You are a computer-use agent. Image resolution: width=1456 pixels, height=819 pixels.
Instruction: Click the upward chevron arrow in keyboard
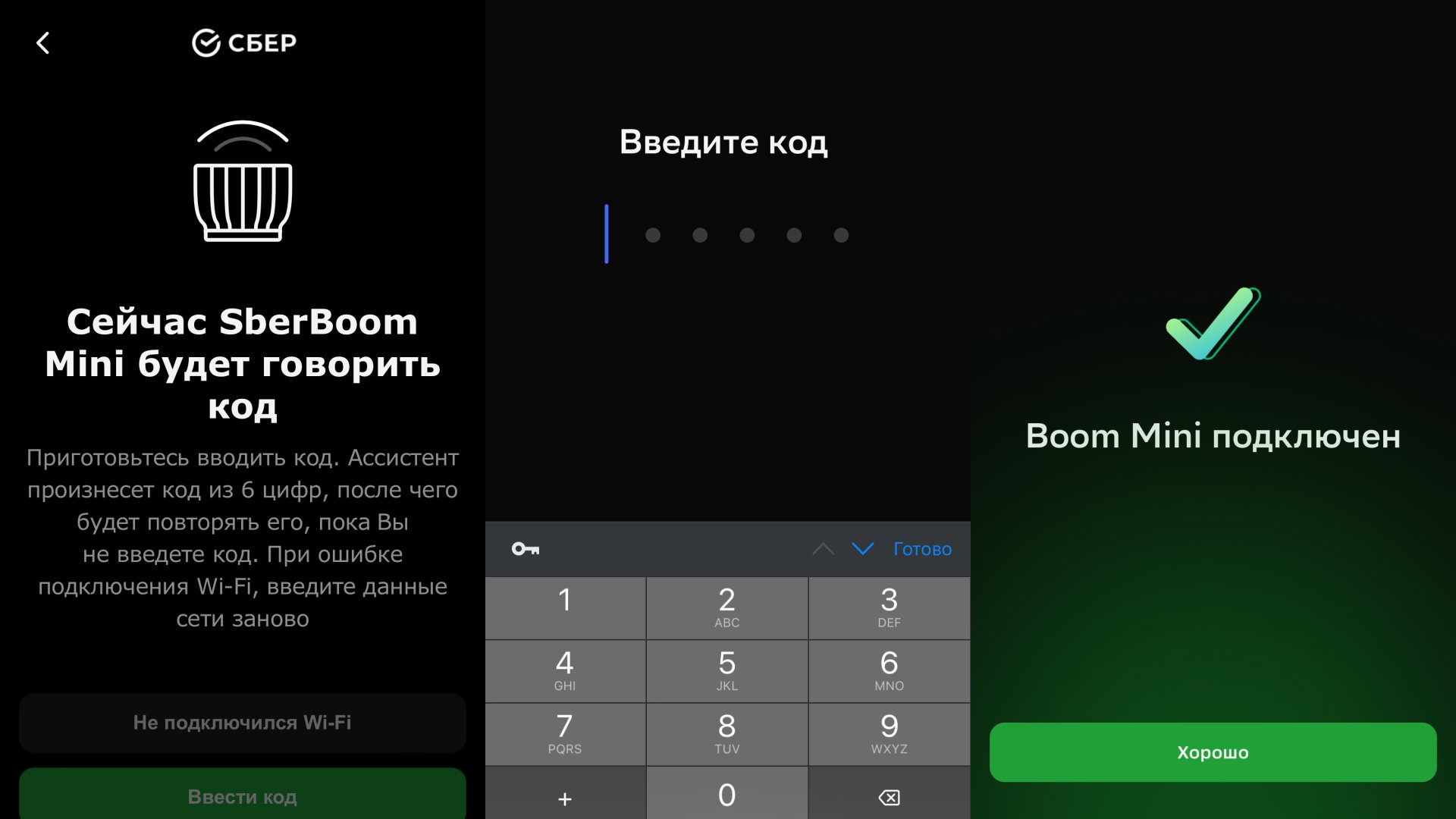coord(821,548)
